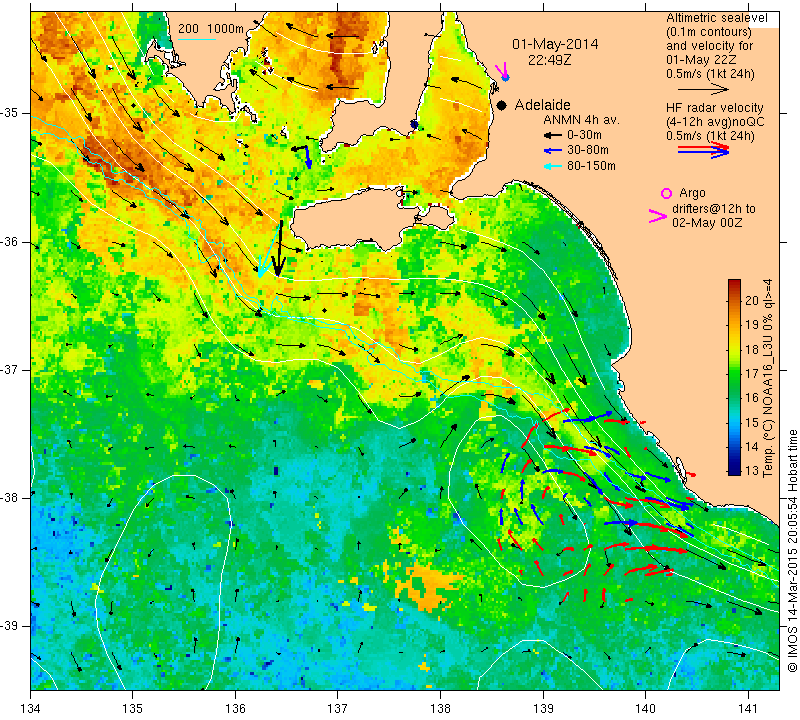The image size is (800, 720).
Task: Click the green 17-degree band of colorbar
Action: (734, 374)
